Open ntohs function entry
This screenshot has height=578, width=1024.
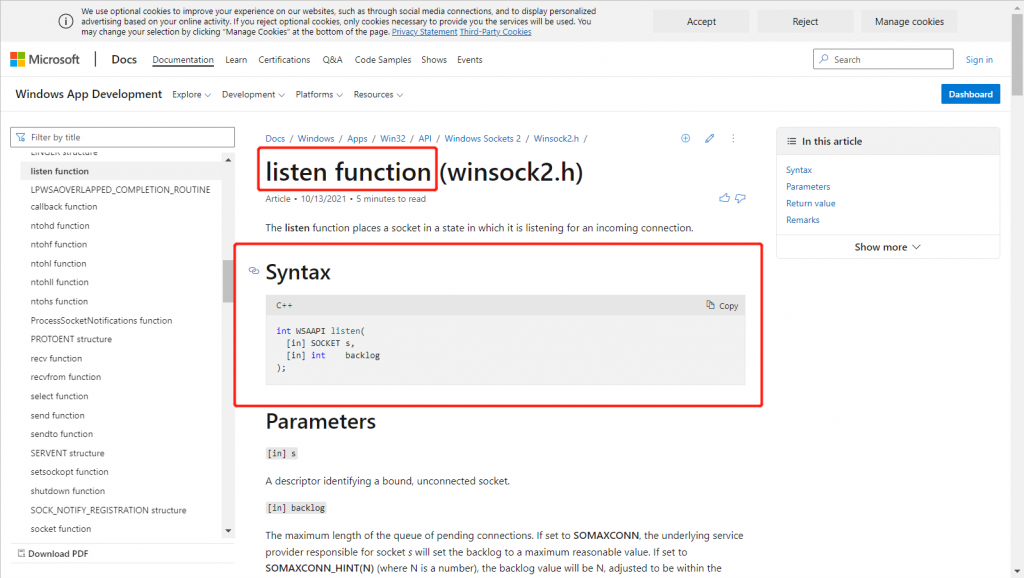tap(59, 301)
